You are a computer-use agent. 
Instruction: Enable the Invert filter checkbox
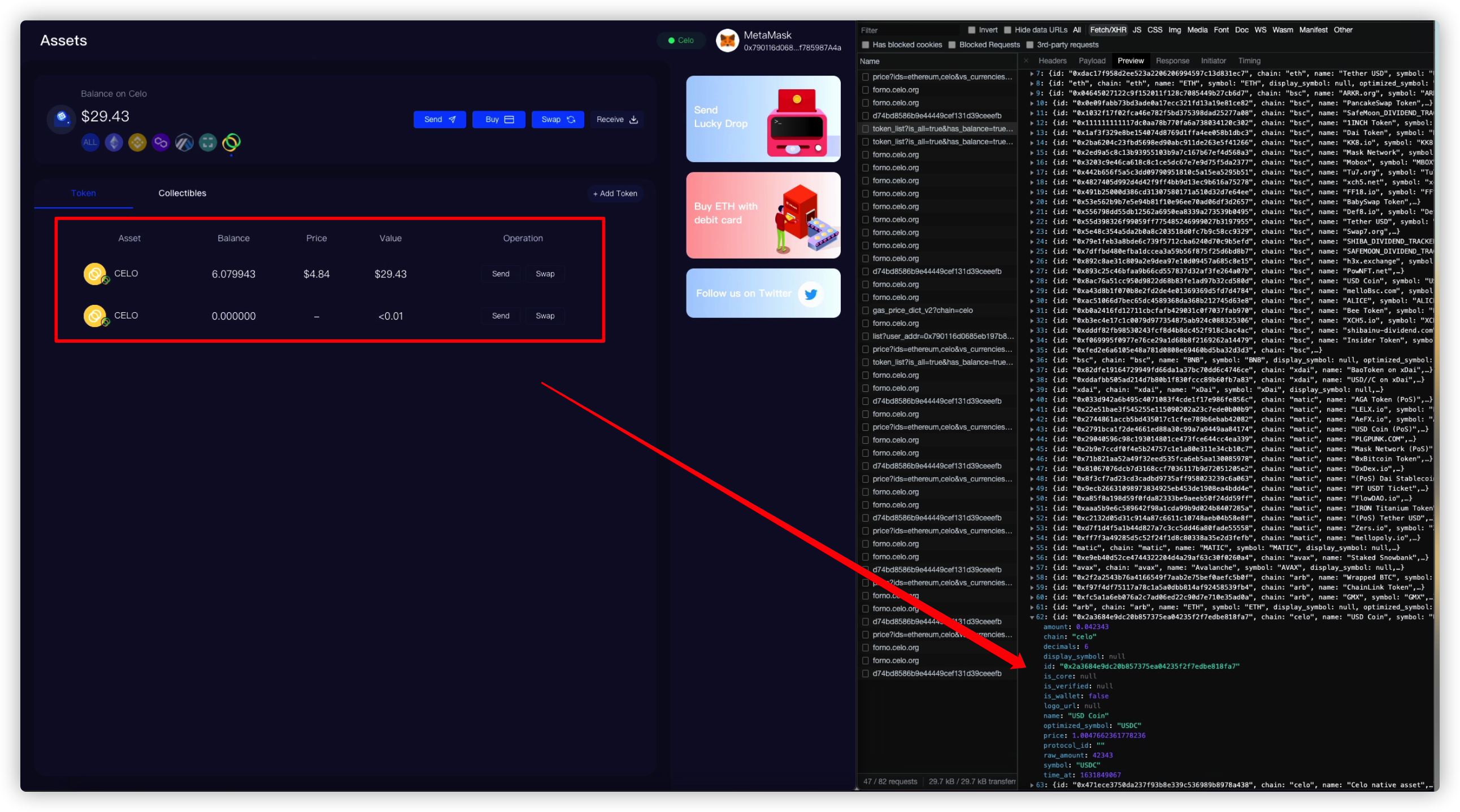971,30
